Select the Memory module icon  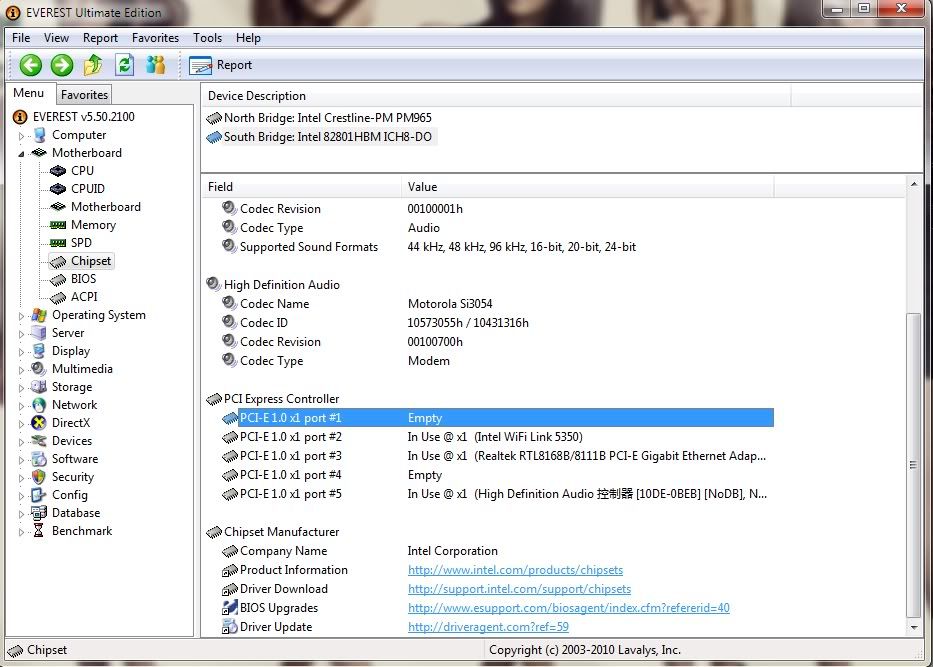tap(58, 225)
